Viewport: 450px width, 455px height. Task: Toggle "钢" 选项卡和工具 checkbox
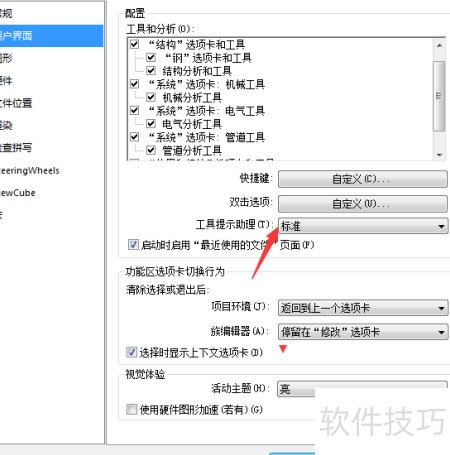pos(151,57)
